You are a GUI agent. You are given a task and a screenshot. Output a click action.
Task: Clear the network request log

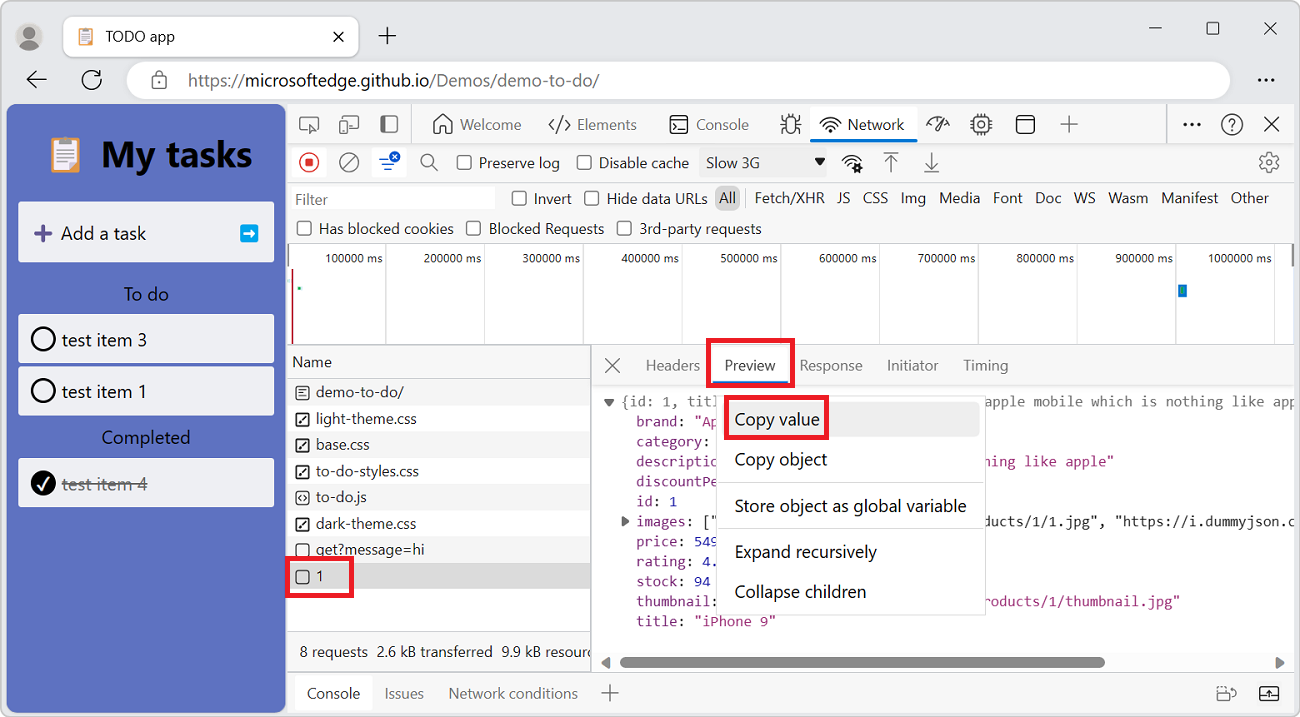(349, 162)
